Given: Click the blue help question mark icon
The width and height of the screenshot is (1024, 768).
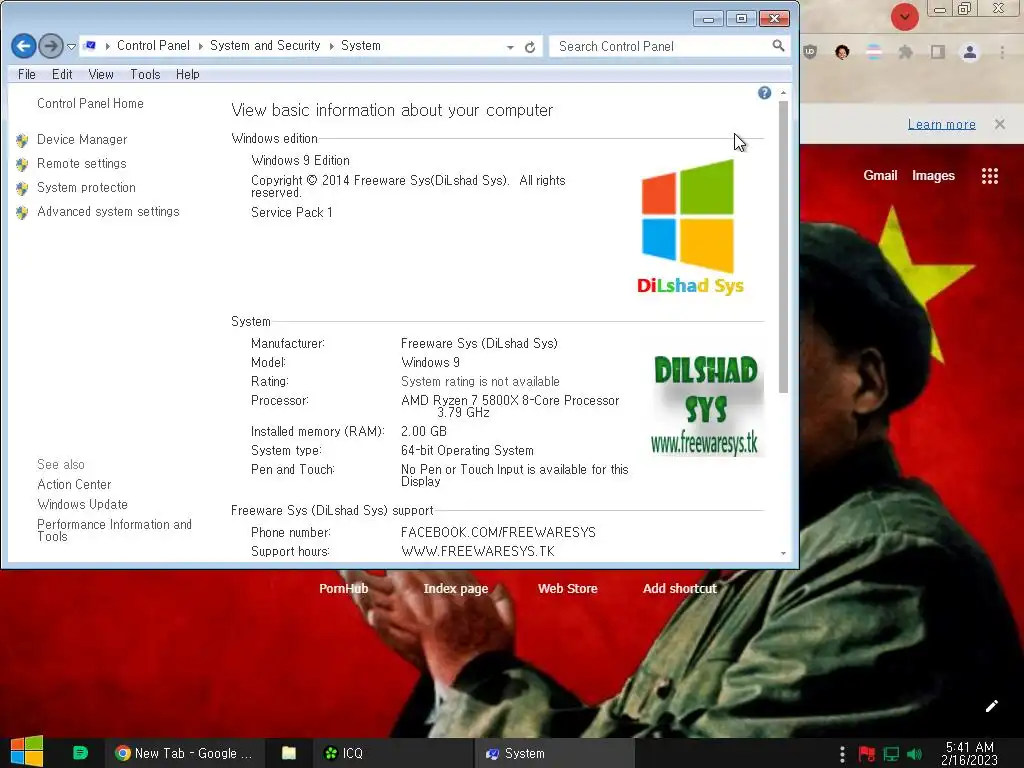Looking at the screenshot, I should click(x=764, y=93).
